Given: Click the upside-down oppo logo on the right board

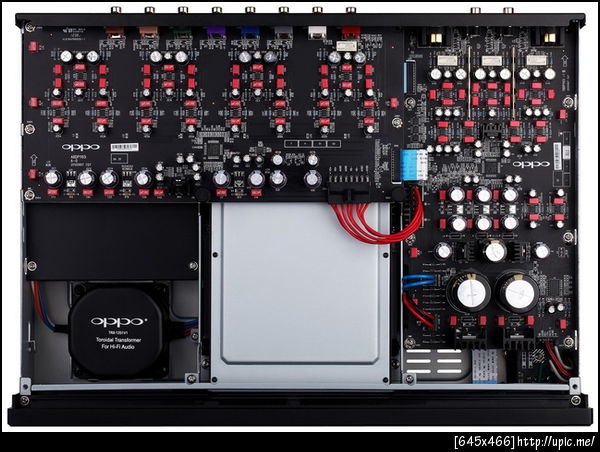Looking at the screenshot, I should coord(532,164).
